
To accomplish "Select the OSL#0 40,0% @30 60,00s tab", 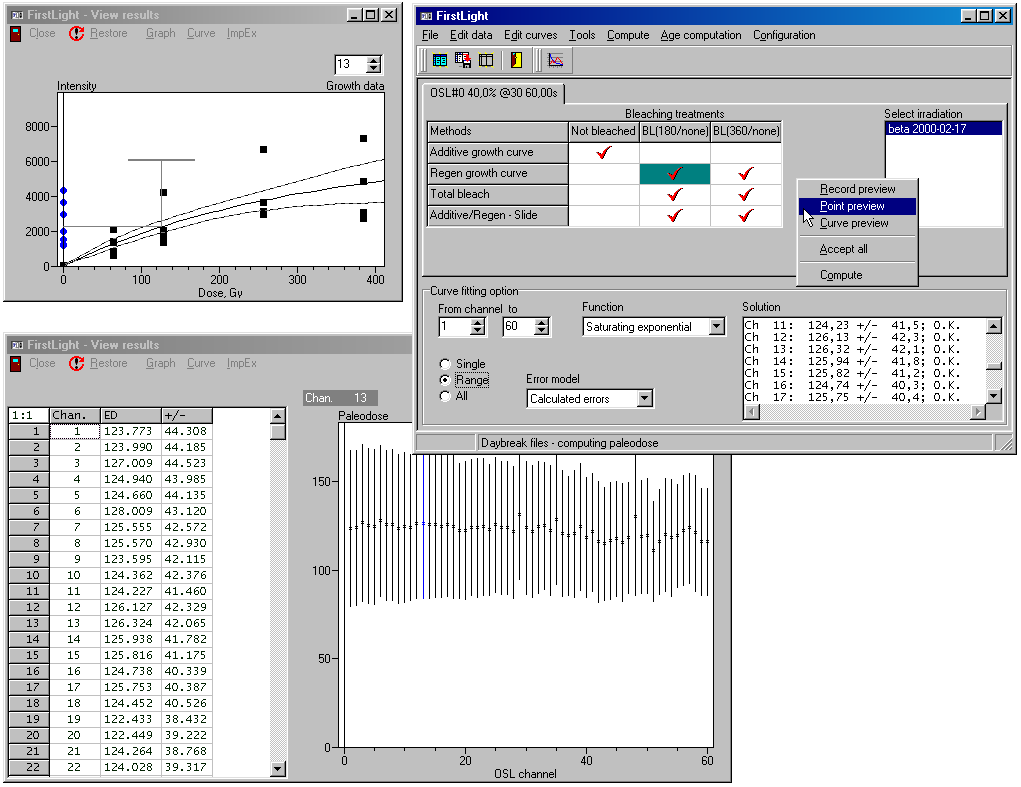I will tap(494, 93).
